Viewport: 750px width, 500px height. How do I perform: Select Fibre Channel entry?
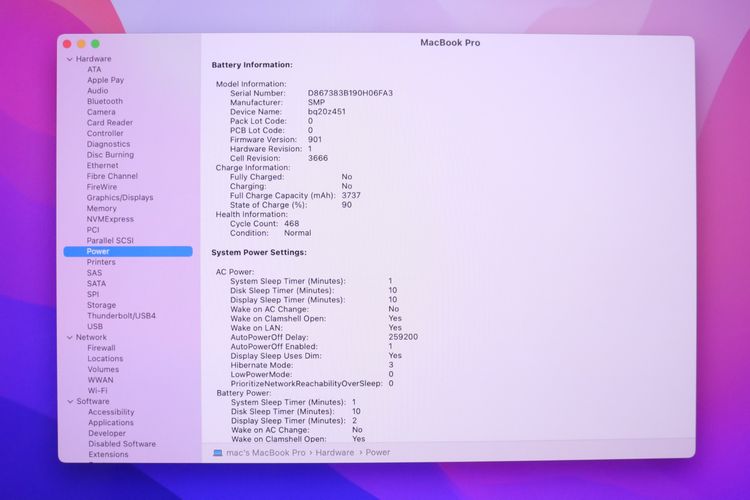pyautogui.click(x=112, y=176)
